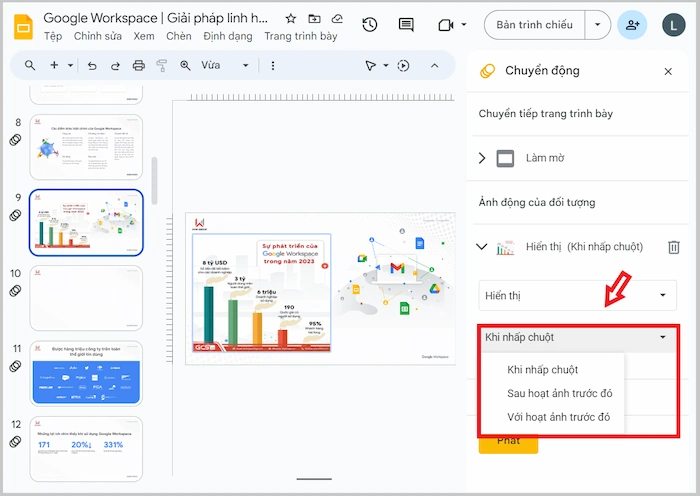700x496 pixels.
Task: Click animation link icon beside slide 11
Action: [15, 366]
